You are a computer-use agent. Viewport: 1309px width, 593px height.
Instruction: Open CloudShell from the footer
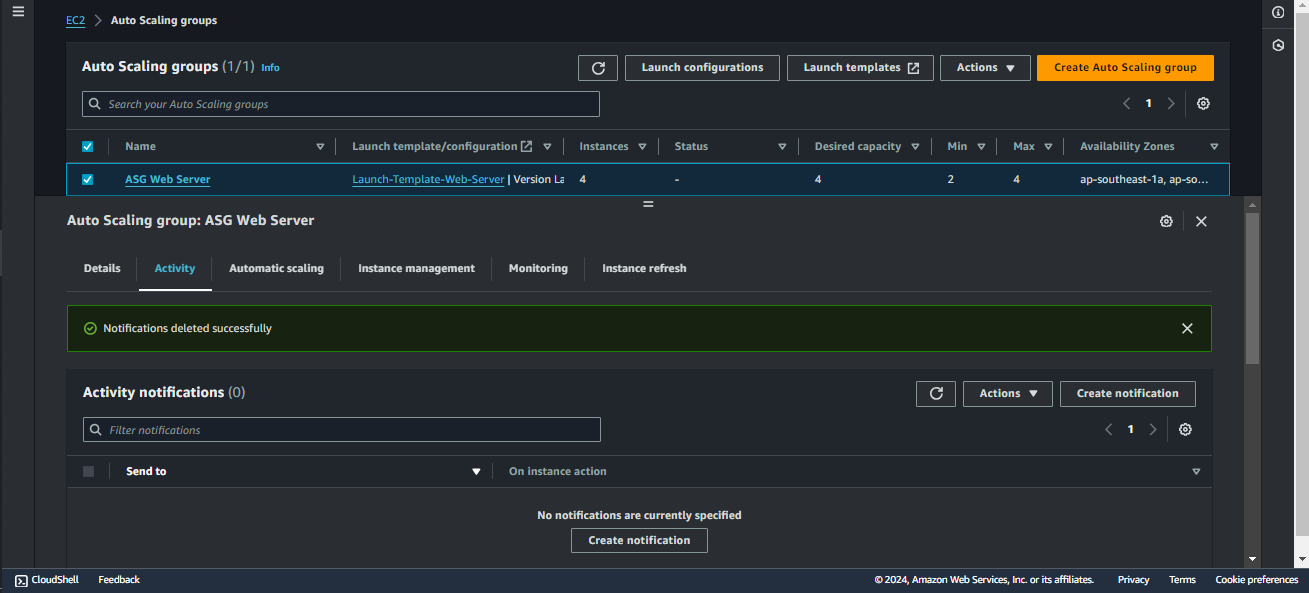point(47,580)
